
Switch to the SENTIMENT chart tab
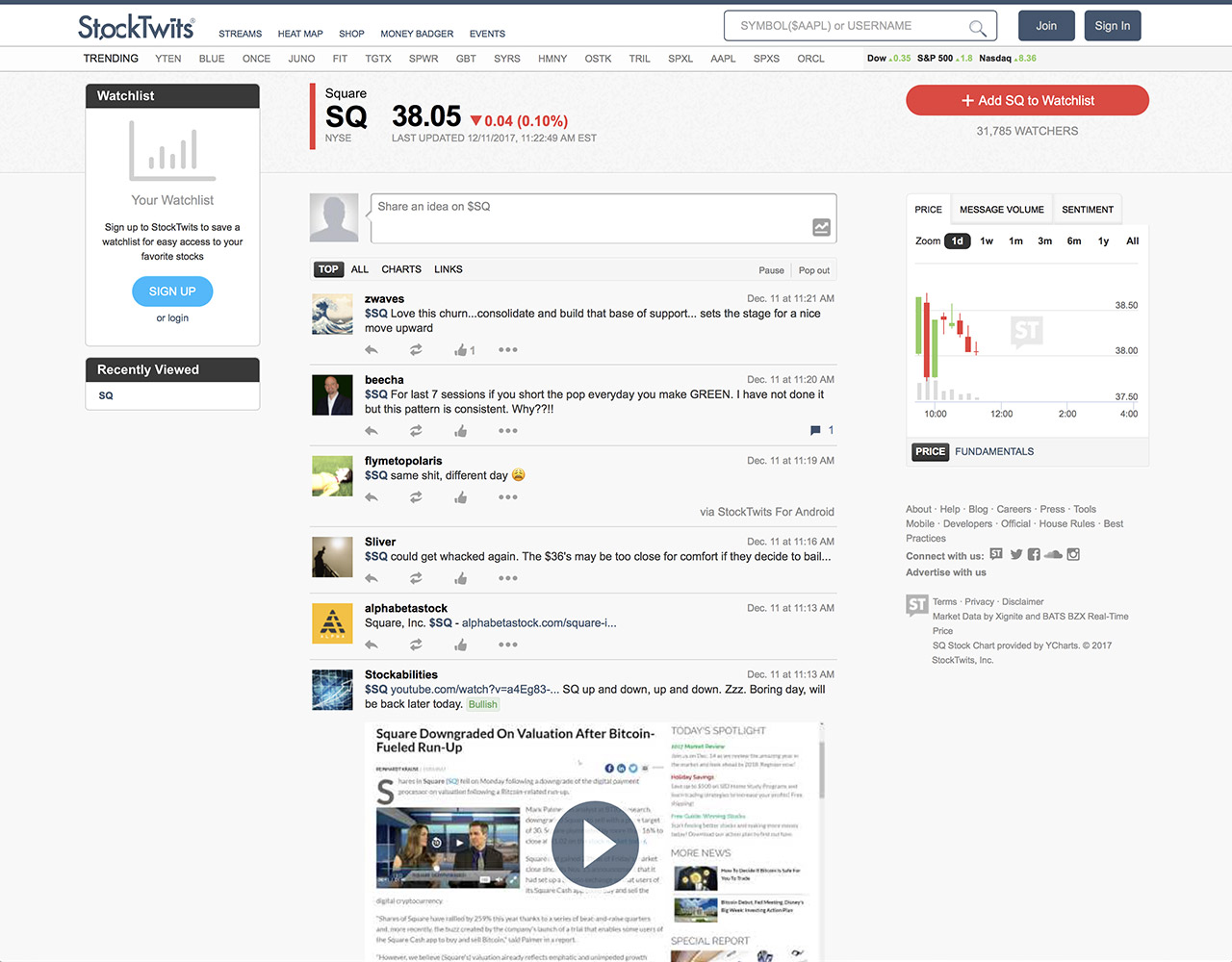1088,210
